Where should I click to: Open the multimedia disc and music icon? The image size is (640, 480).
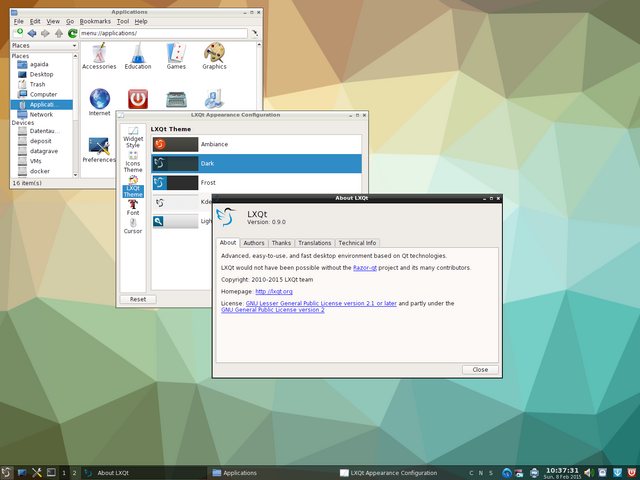click(214, 99)
